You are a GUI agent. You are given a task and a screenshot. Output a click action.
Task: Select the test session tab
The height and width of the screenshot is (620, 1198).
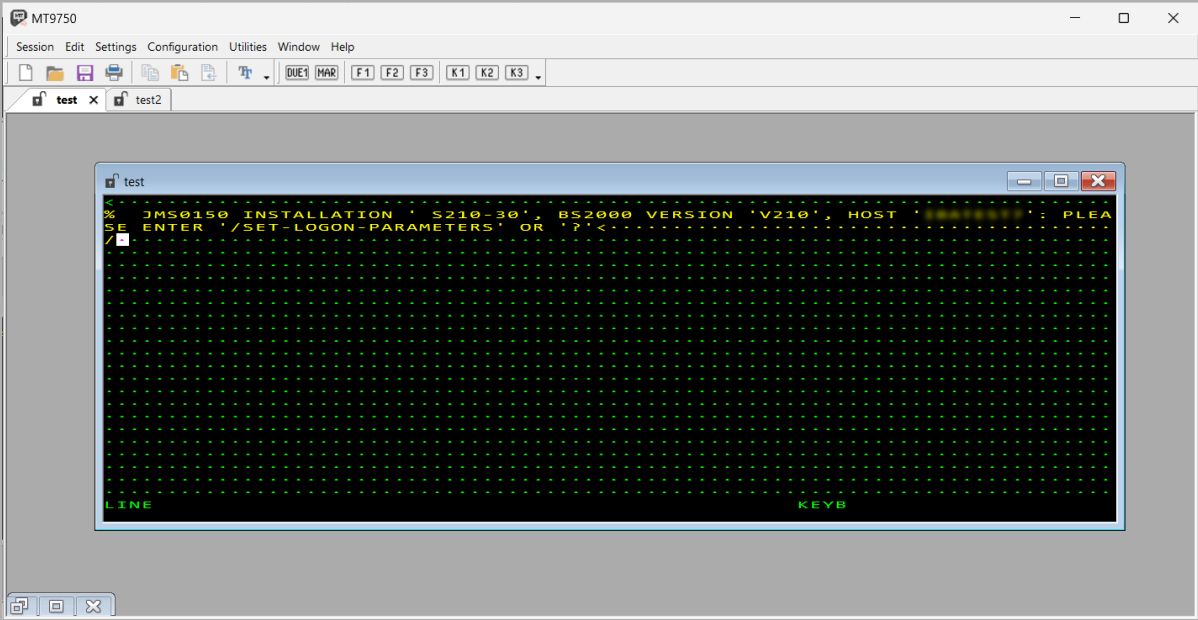pyautogui.click(x=66, y=99)
